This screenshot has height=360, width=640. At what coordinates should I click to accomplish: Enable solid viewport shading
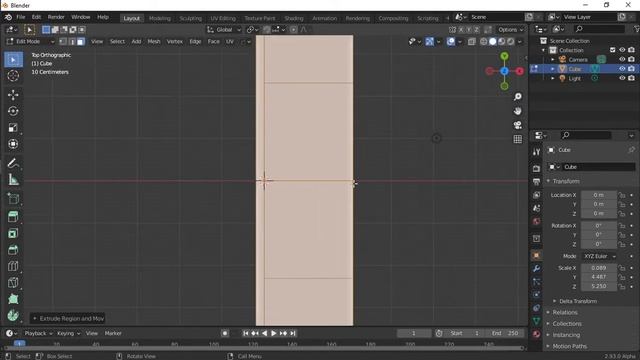[x=493, y=42]
